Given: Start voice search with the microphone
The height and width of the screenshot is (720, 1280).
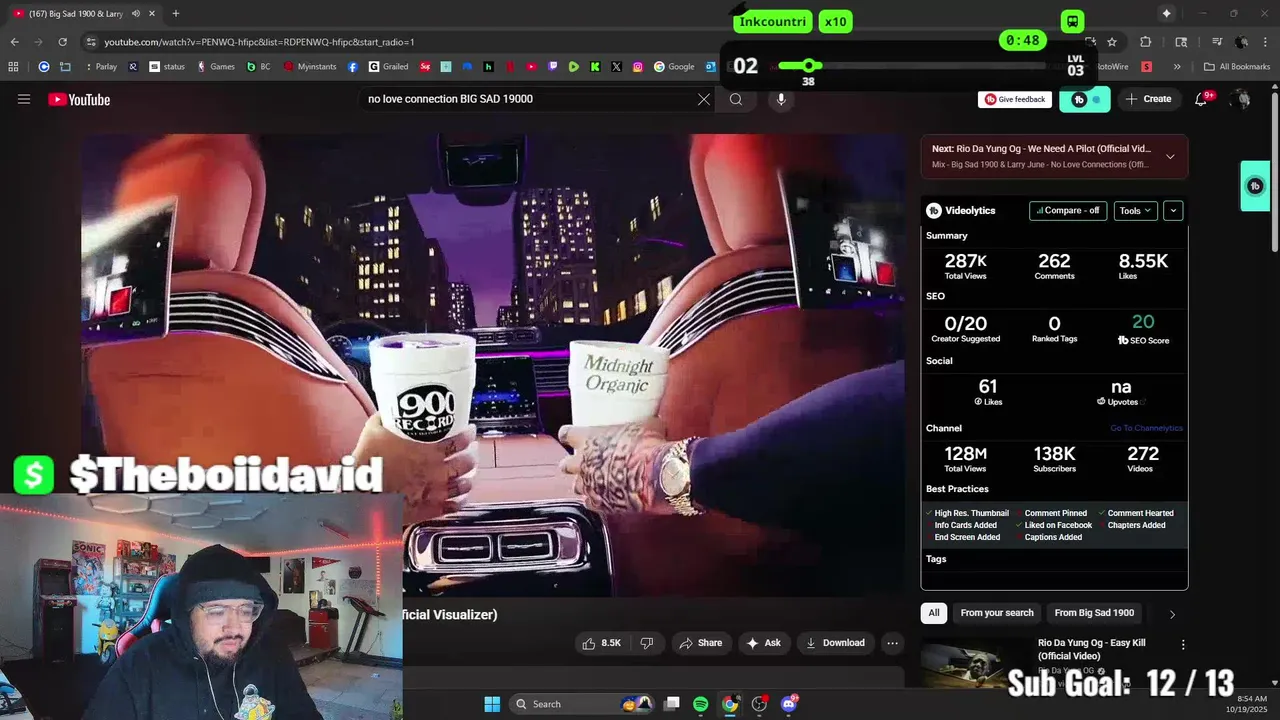Looking at the screenshot, I should click(781, 99).
